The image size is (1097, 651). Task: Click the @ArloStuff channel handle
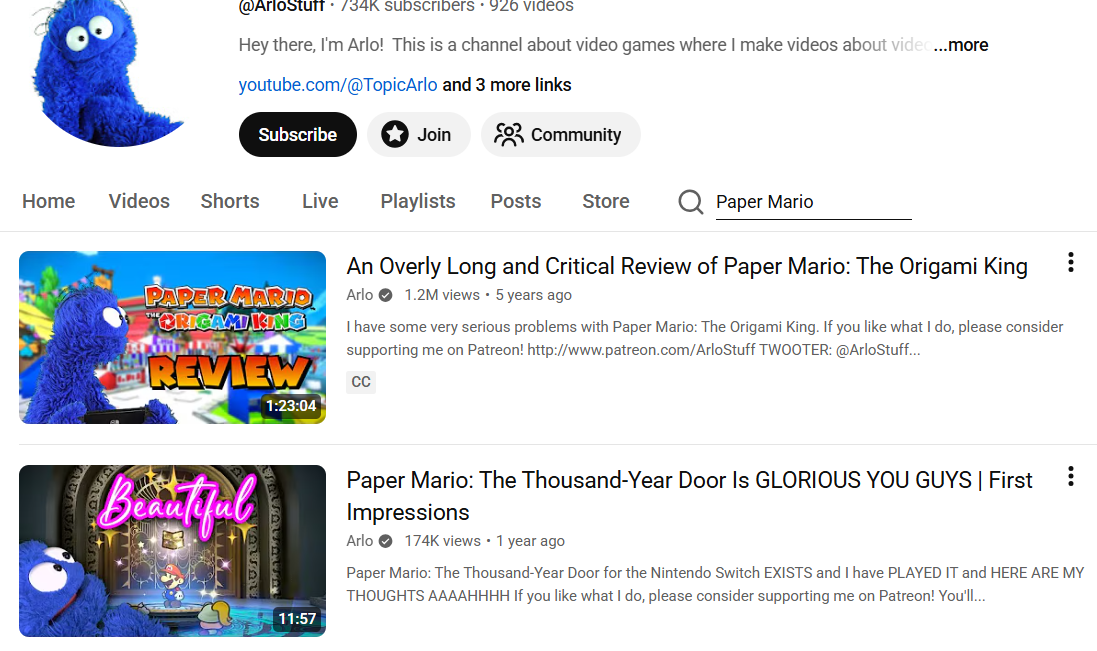click(x=281, y=6)
